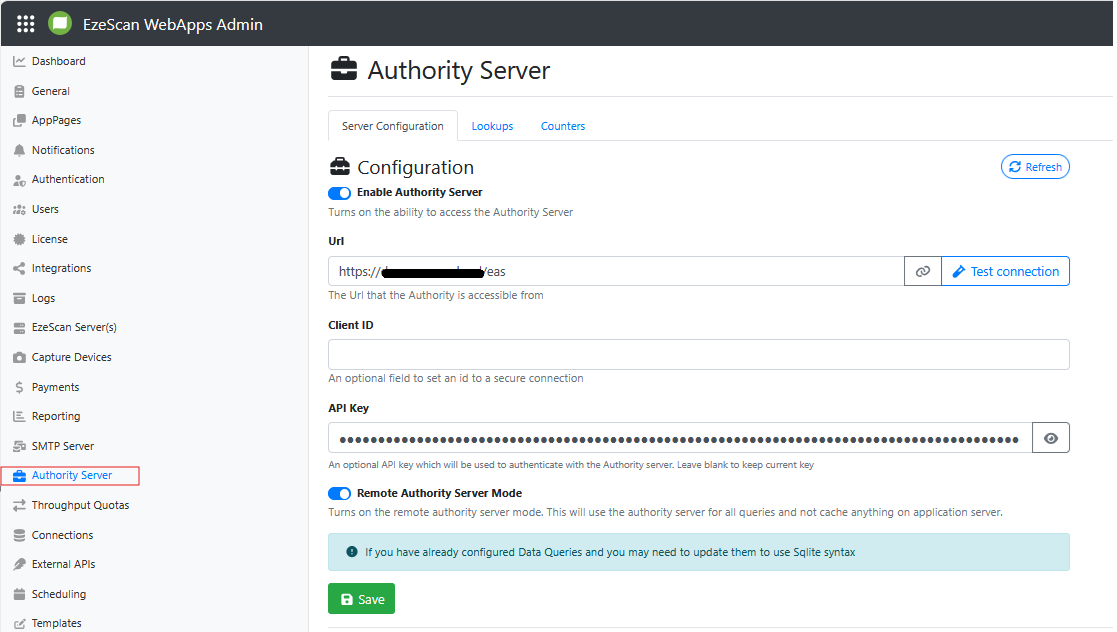Image resolution: width=1117 pixels, height=632 pixels.
Task: Click the Notifications bell icon
Action: click(19, 150)
